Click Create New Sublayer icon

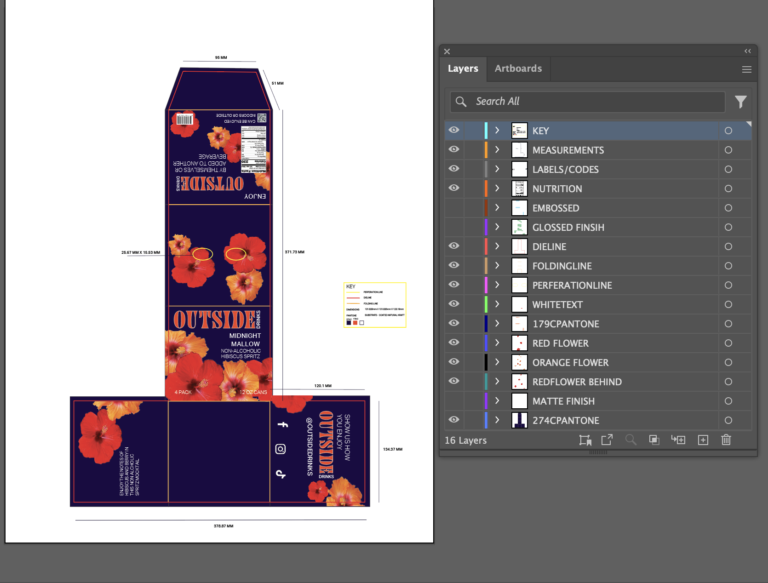(x=678, y=439)
